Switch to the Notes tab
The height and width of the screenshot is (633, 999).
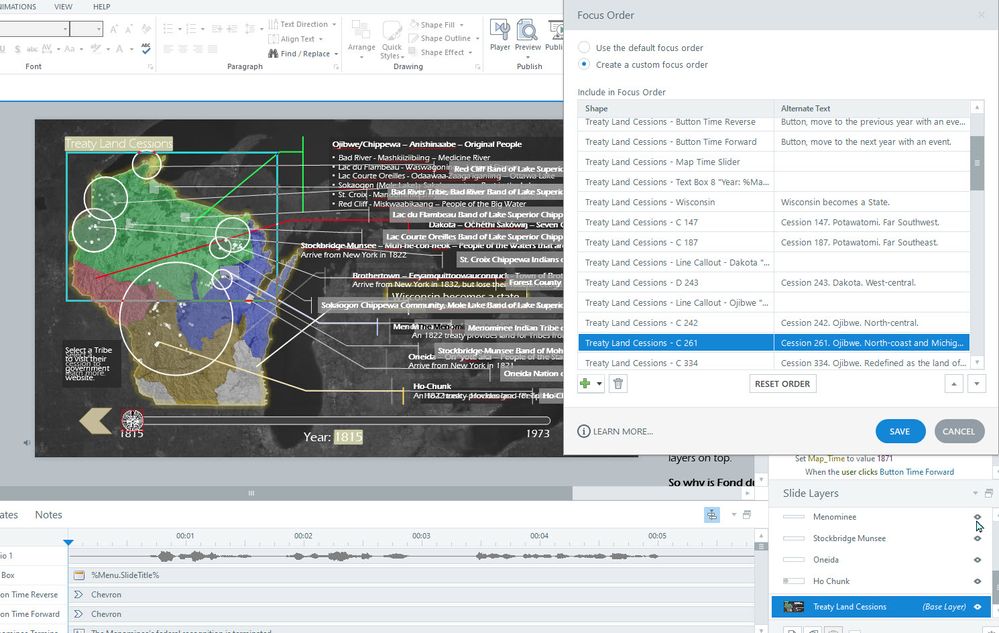coord(48,515)
